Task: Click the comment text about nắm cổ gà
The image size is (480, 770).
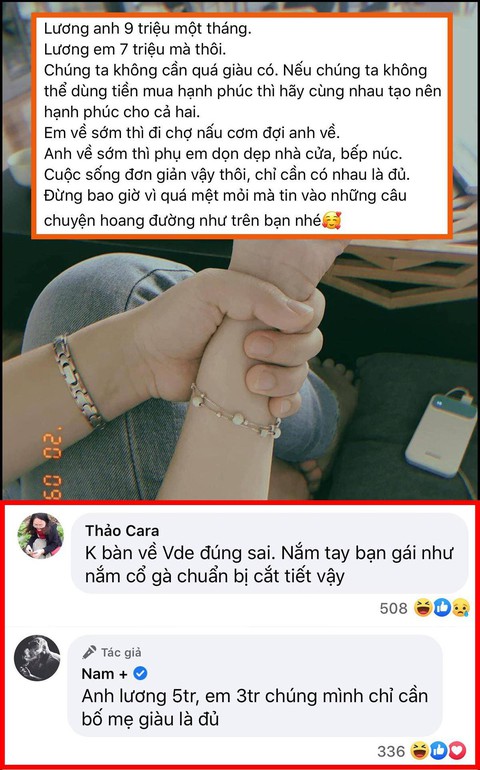Action: click(269, 564)
